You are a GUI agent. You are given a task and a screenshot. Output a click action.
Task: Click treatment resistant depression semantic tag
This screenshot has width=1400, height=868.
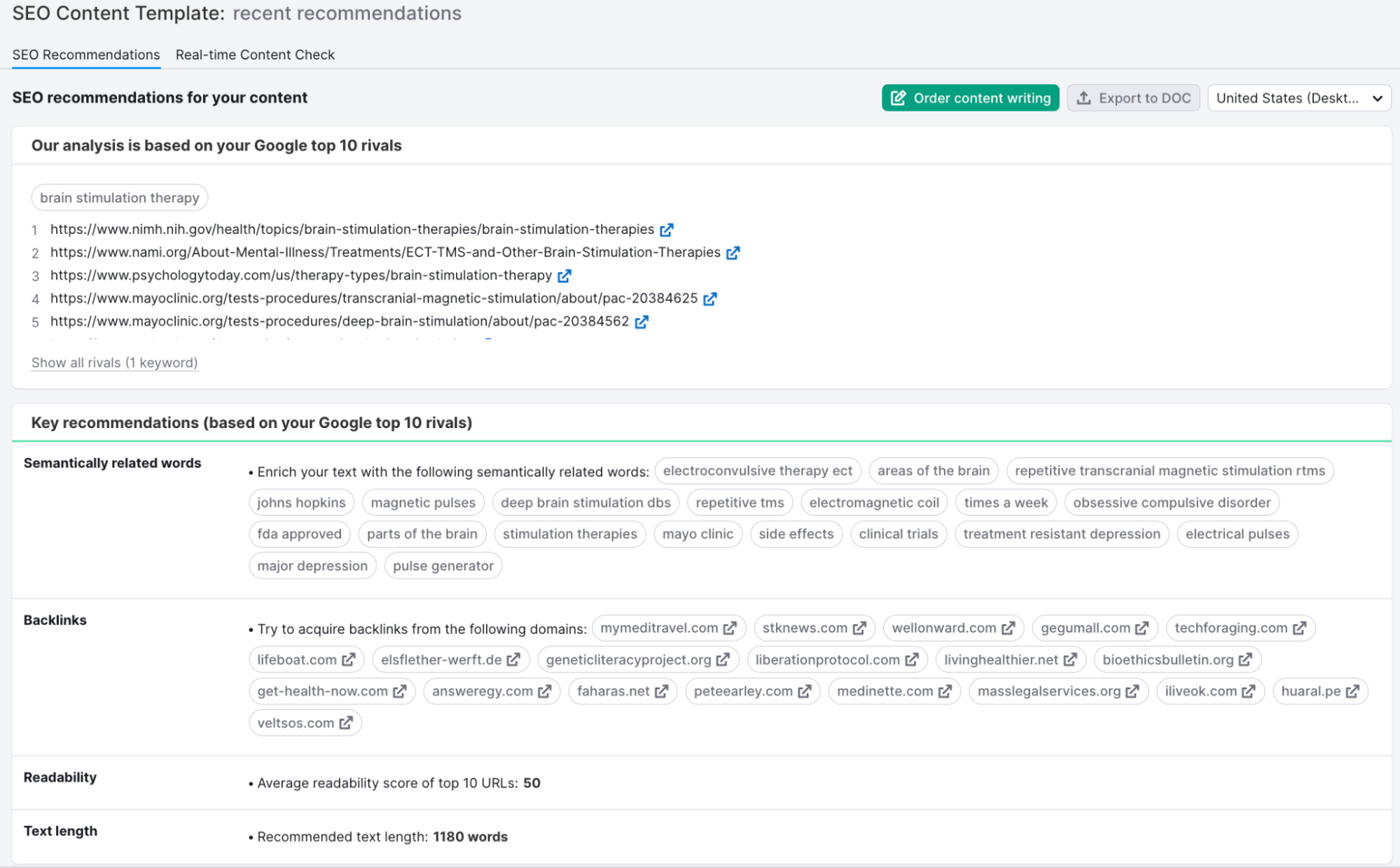point(1061,534)
